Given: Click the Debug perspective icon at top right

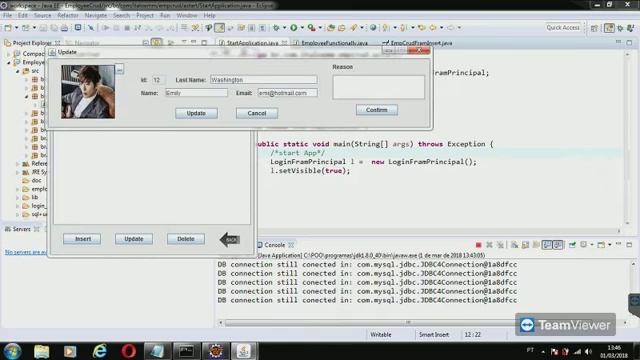Looking at the screenshot, I should (x=620, y=28).
